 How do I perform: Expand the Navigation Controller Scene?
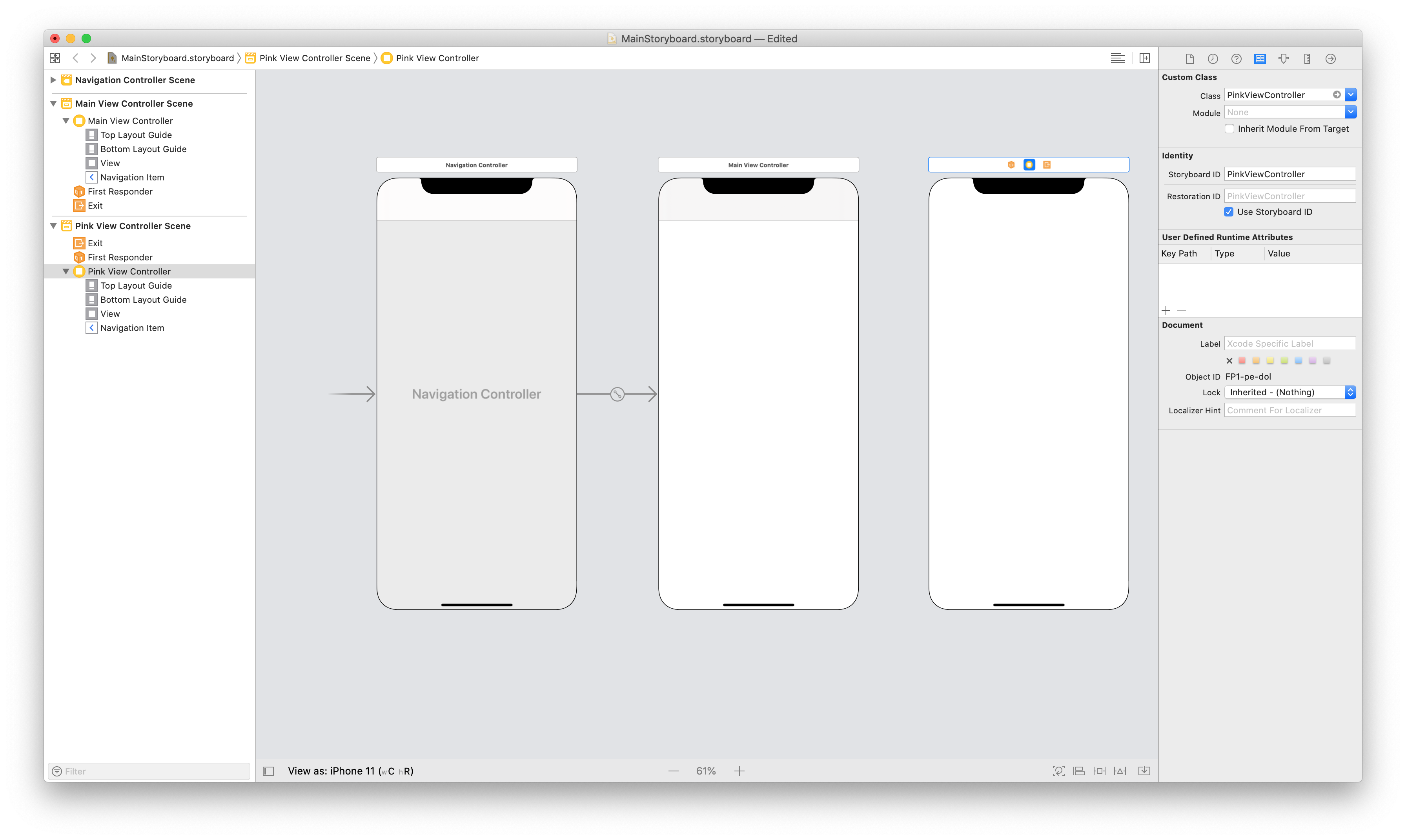[x=53, y=80]
